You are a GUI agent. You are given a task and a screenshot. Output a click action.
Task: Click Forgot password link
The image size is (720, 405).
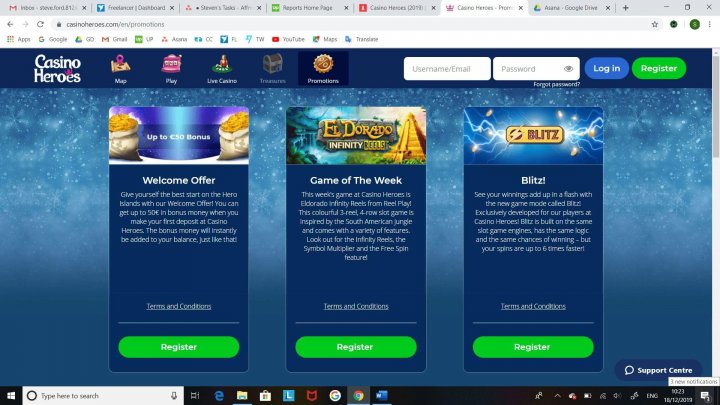[557, 84]
